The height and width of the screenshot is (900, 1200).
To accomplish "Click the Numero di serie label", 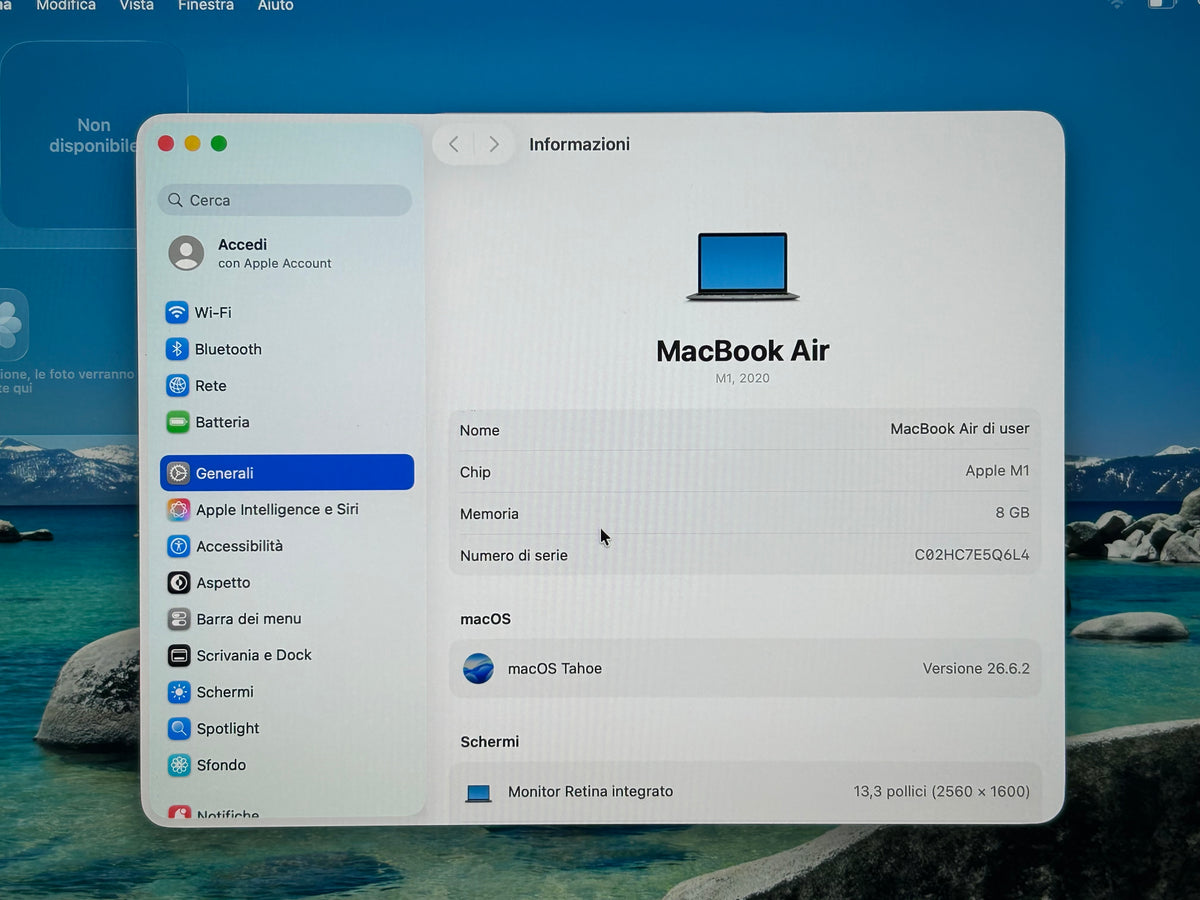I will coord(514,556).
